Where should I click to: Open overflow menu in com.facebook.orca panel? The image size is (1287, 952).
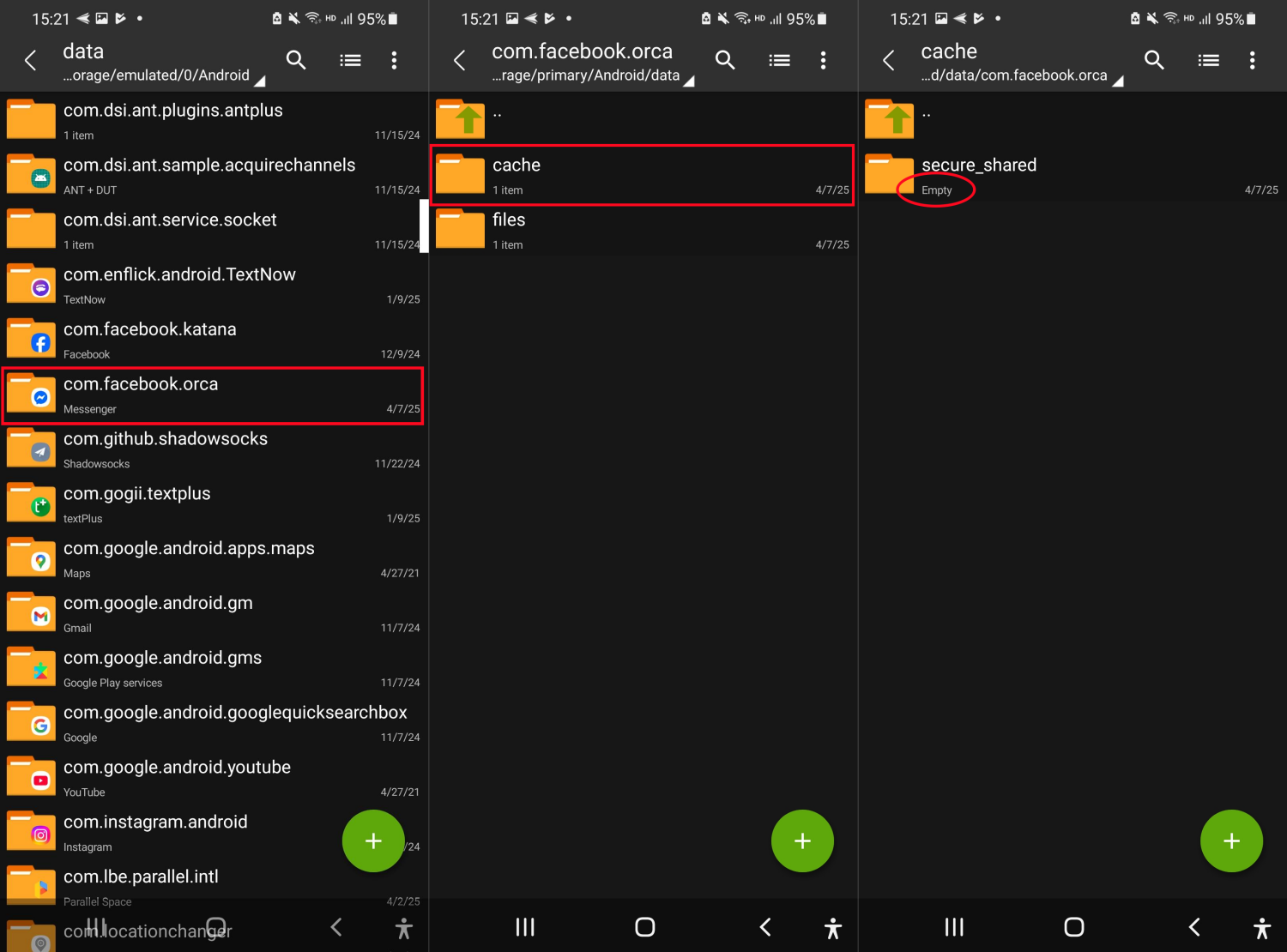click(823, 60)
